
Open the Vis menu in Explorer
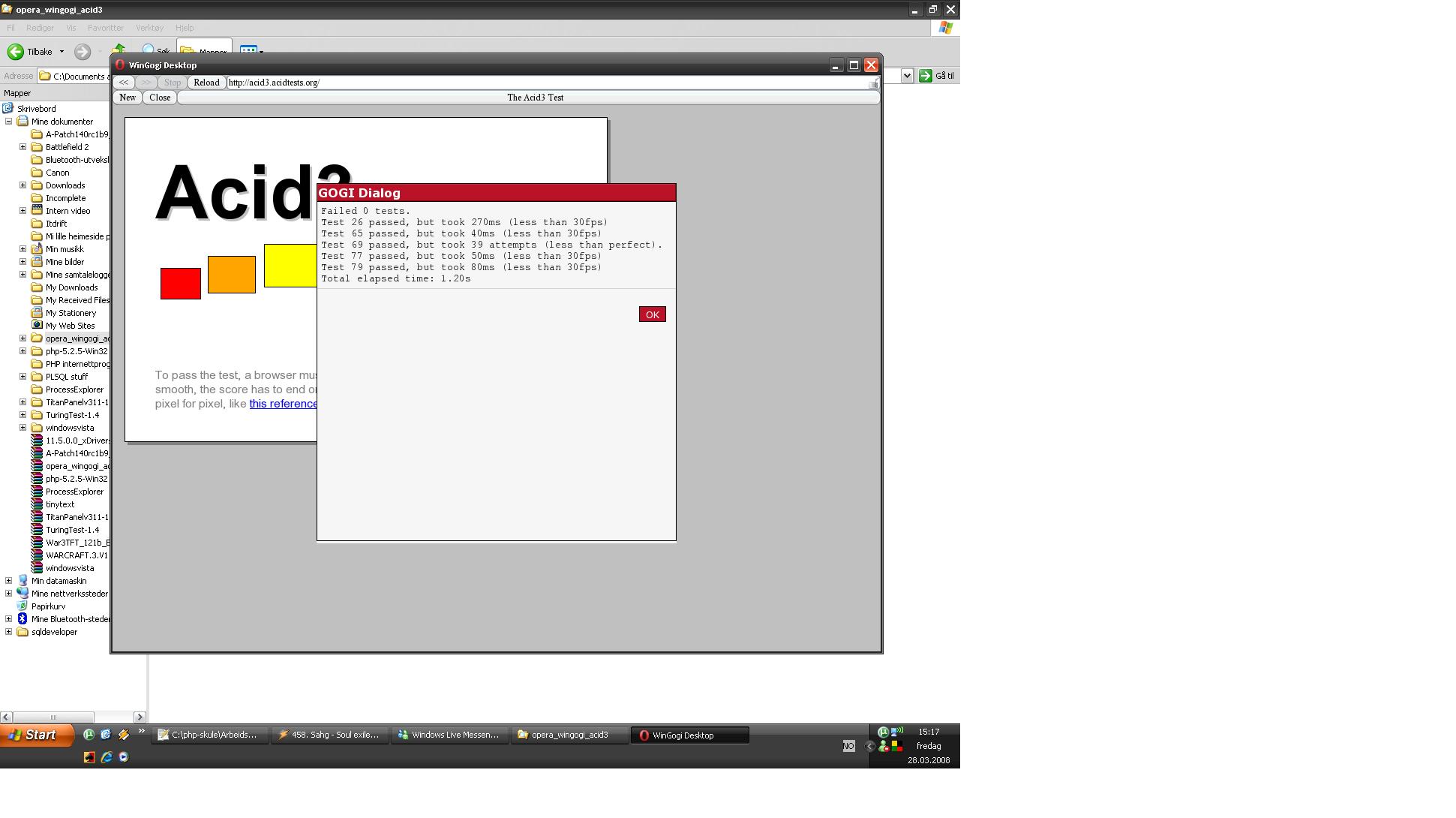point(71,28)
